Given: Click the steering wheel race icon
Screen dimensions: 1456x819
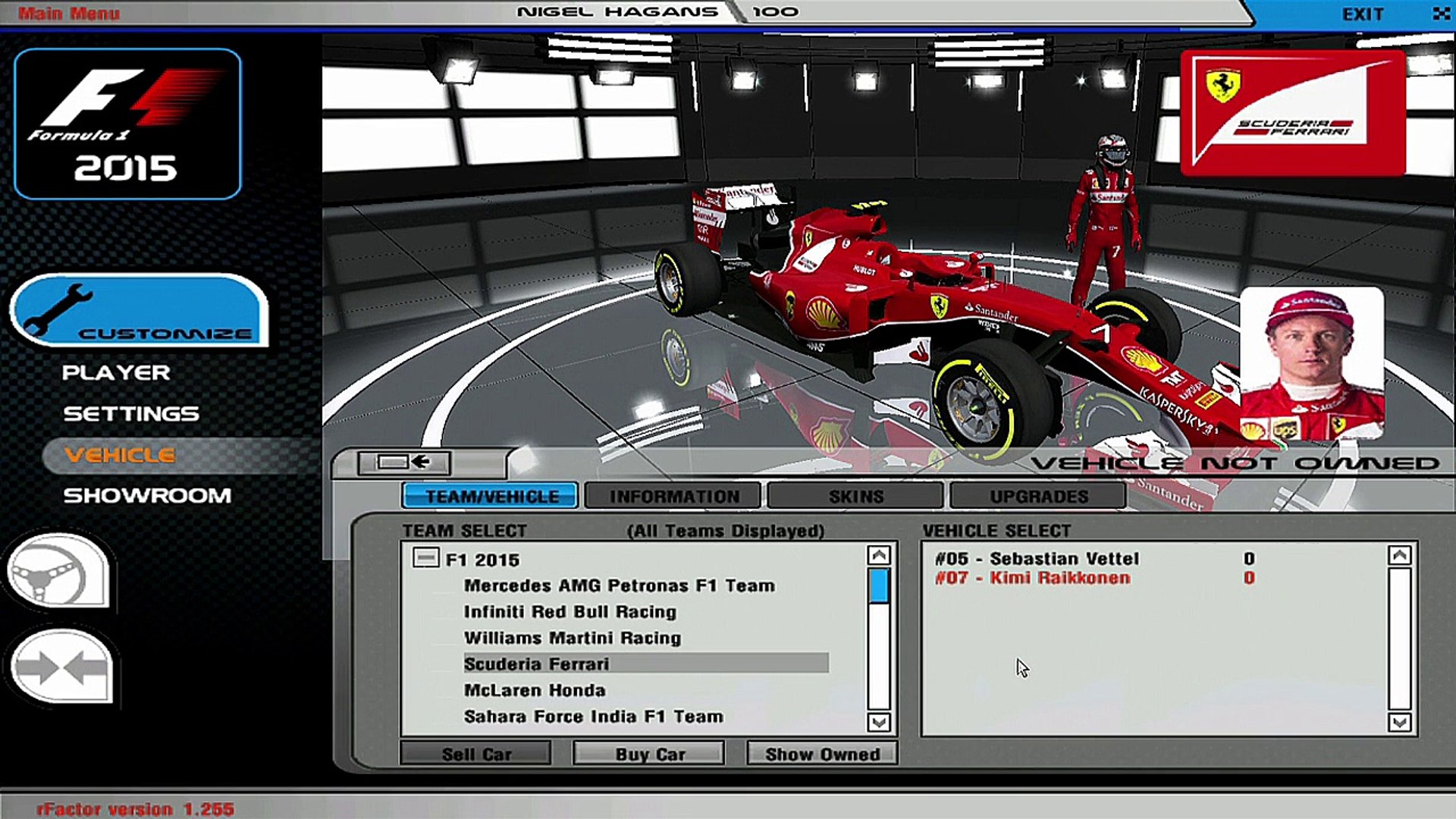Looking at the screenshot, I should (x=57, y=573).
